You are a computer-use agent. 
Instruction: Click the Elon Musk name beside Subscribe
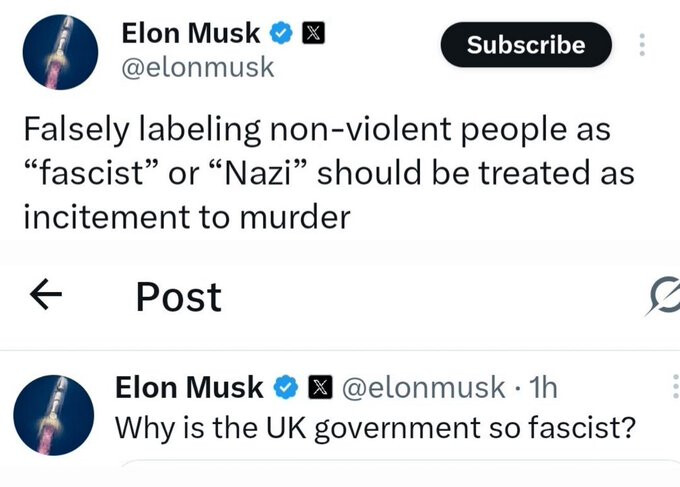(x=192, y=33)
